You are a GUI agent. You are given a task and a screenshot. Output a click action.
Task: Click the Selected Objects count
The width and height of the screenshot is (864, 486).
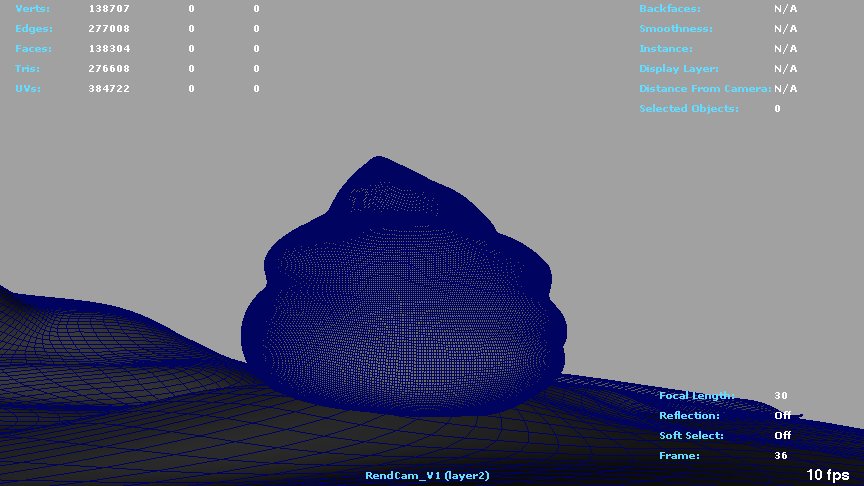pos(777,109)
